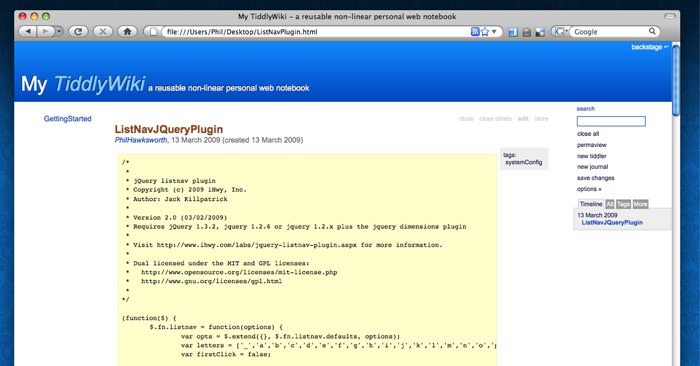This screenshot has height=366, width=700.
Task: Switch to the Tags tab
Action: click(x=623, y=204)
